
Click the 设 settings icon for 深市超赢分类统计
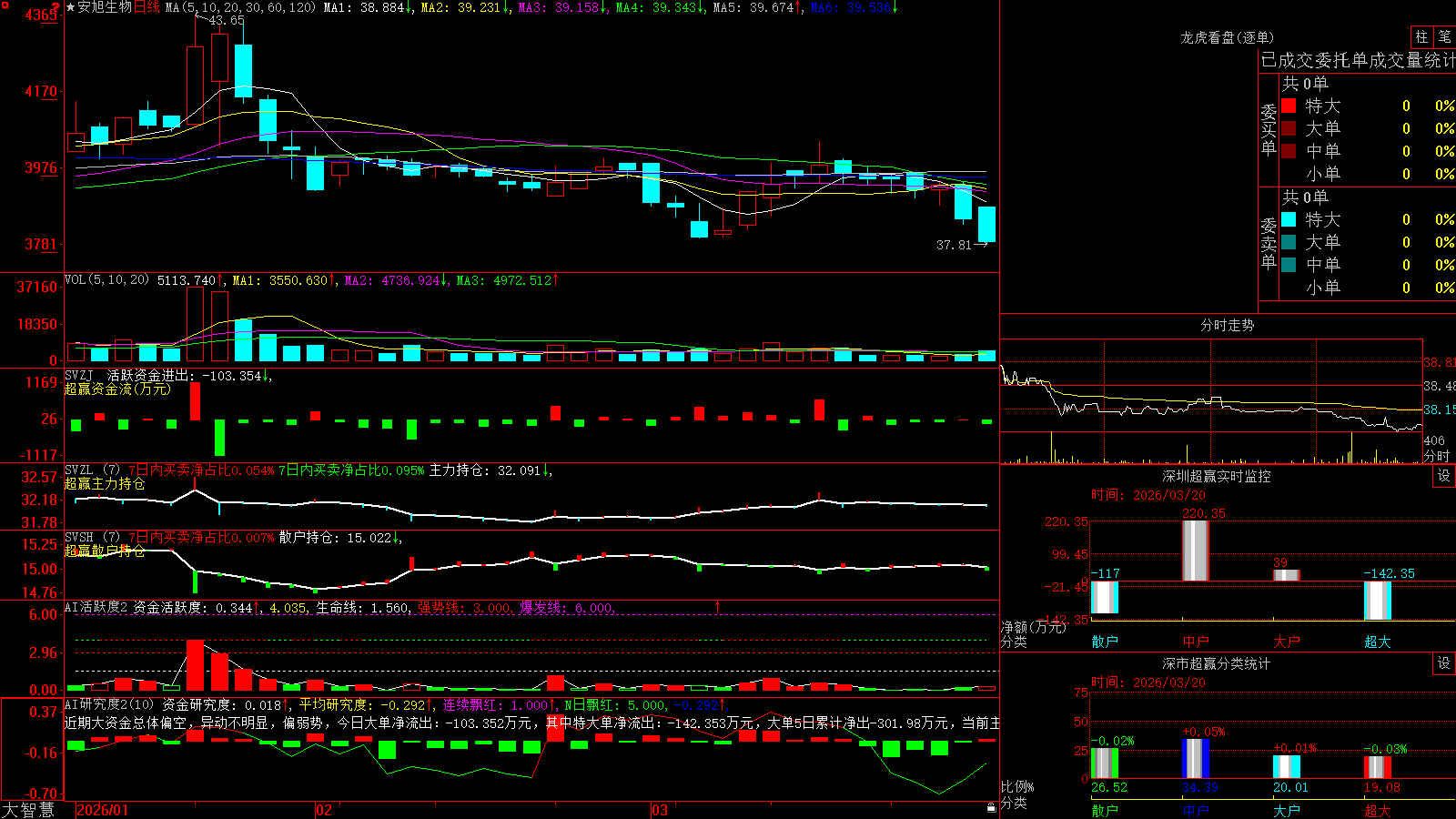(x=1444, y=663)
